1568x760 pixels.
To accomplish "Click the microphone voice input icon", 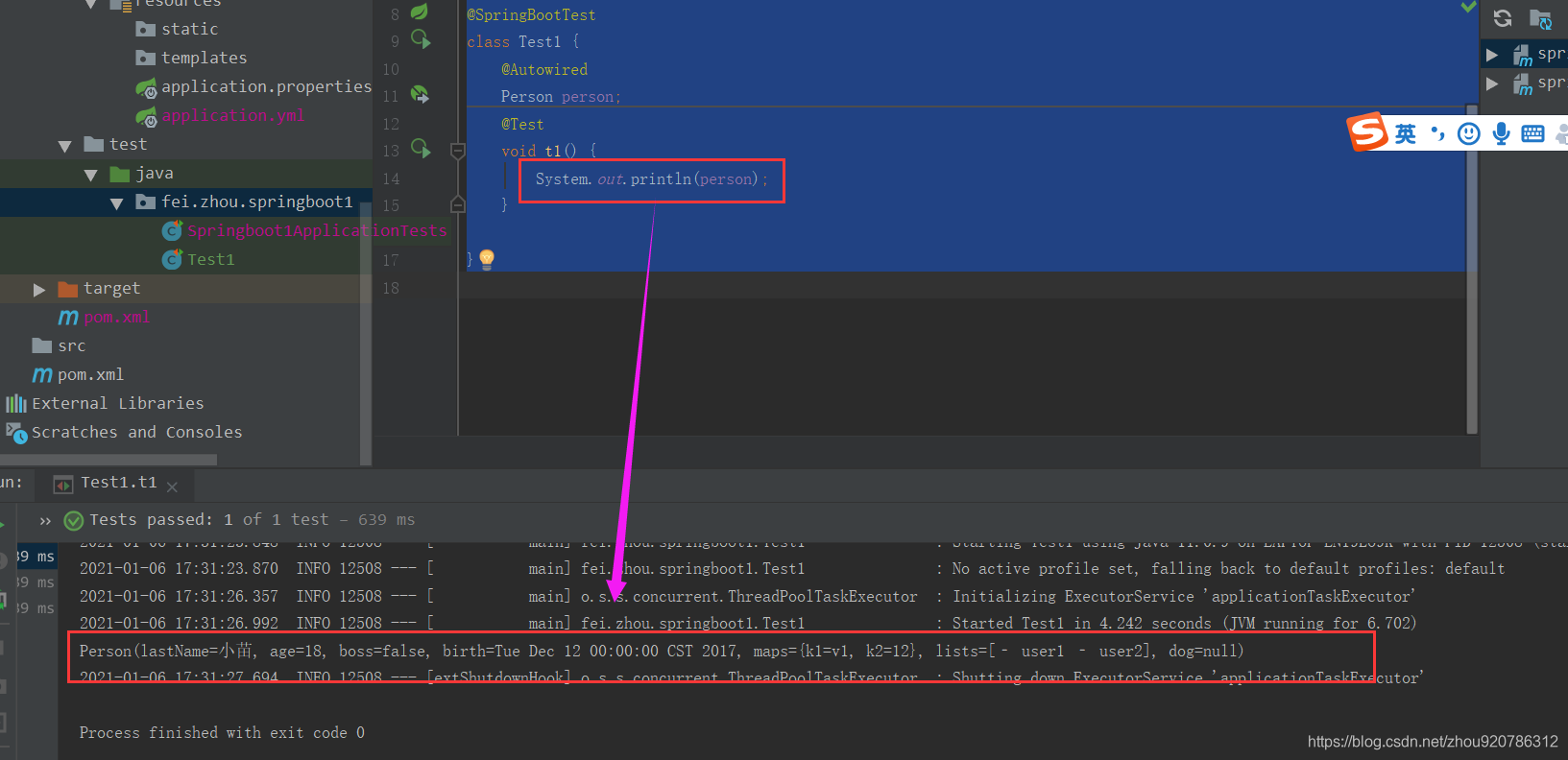I will click(x=1501, y=133).
